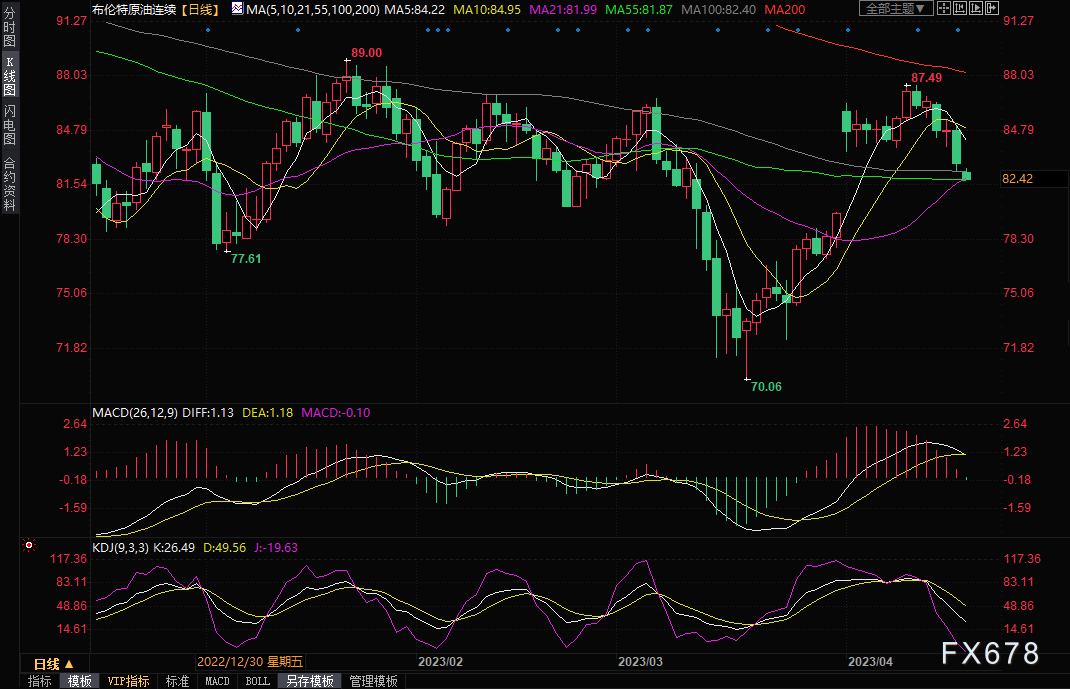Click the KDJ(9,3,3) indicator label
This screenshot has height=689, width=1070.
click(x=120, y=548)
